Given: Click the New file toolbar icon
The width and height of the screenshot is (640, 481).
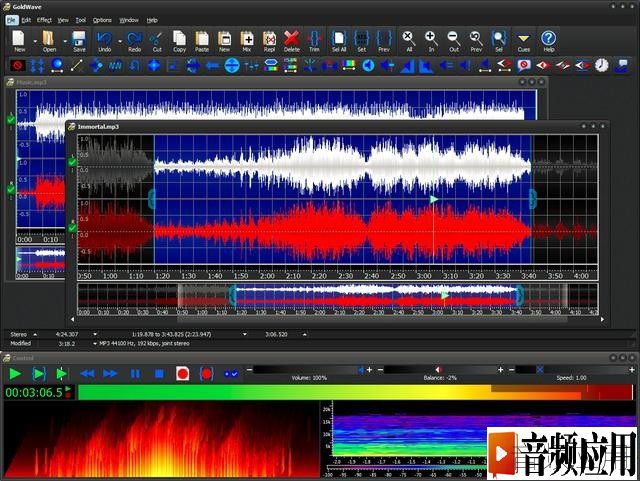Looking at the screenshot, I should pyautogui.click(x=19, y=41).
